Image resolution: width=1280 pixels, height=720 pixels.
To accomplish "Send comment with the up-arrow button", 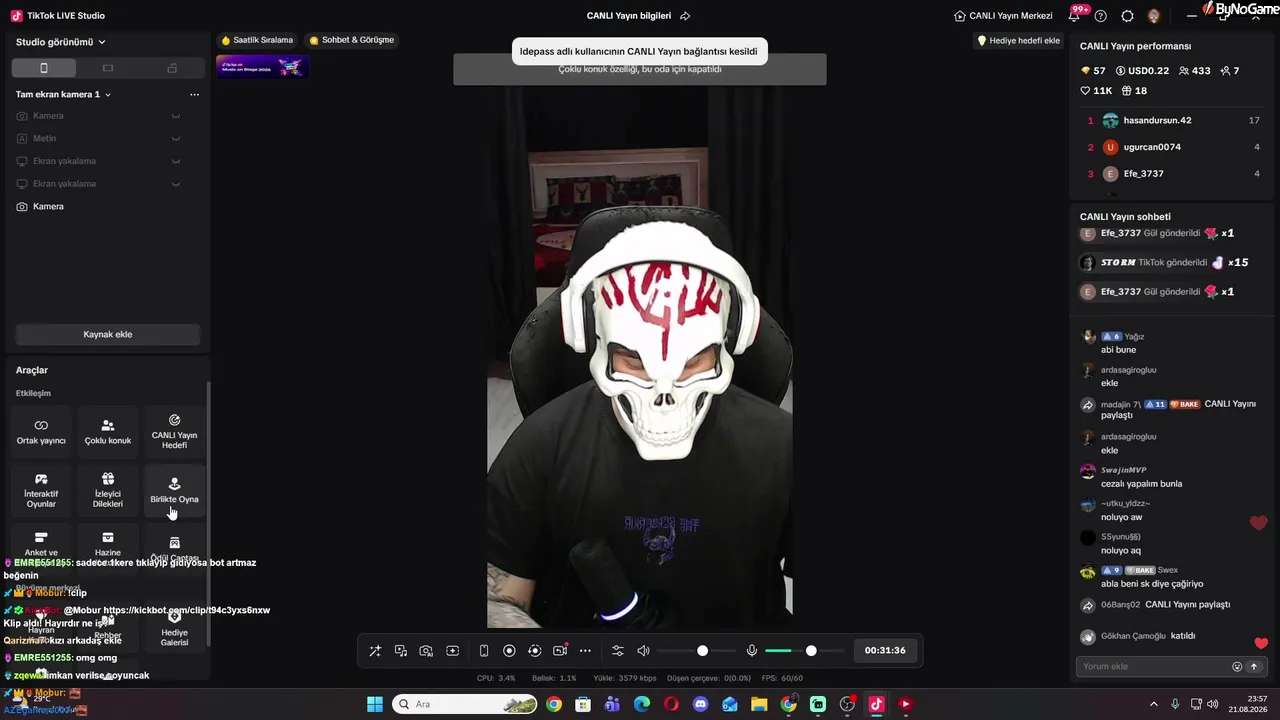I will click(x=1253, y=666).
